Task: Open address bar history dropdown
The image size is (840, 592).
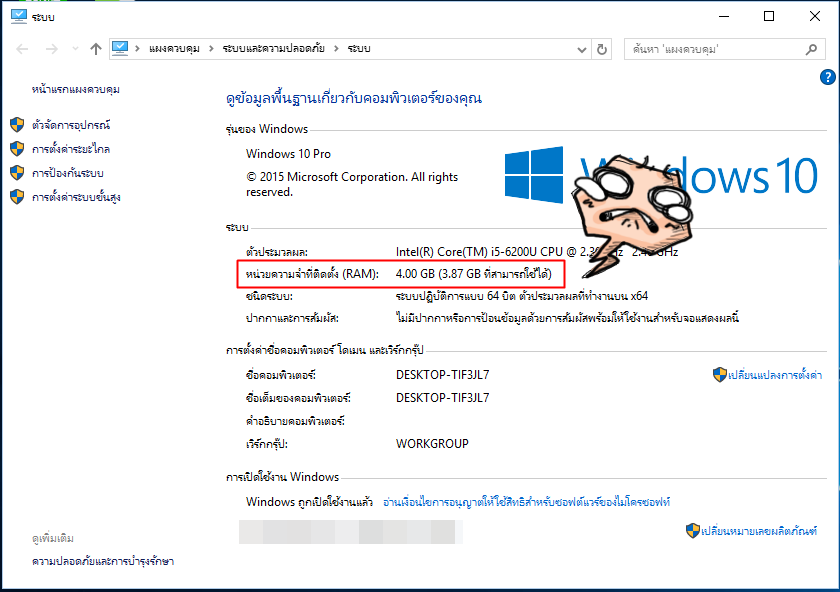Action: point(582,50)
